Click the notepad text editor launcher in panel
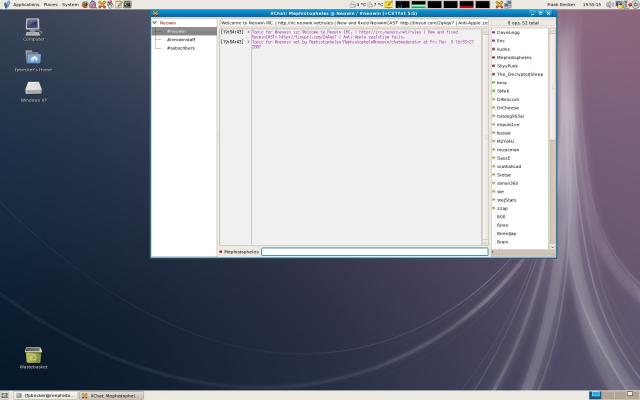640x400 pixels. (x=119, y=4)
